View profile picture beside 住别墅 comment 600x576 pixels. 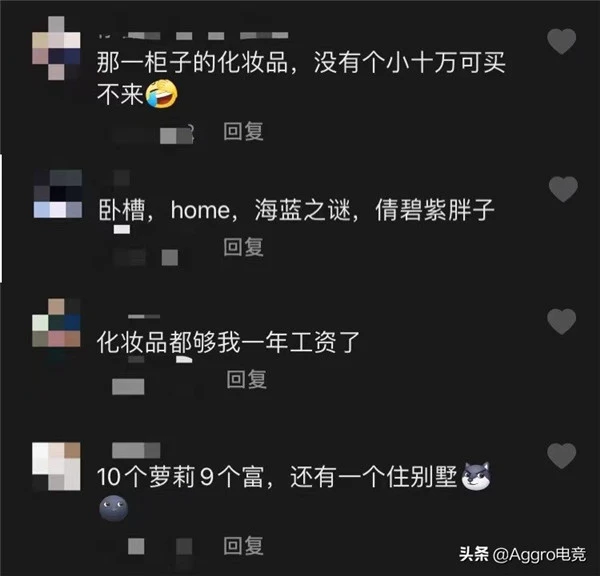point(56,466)
